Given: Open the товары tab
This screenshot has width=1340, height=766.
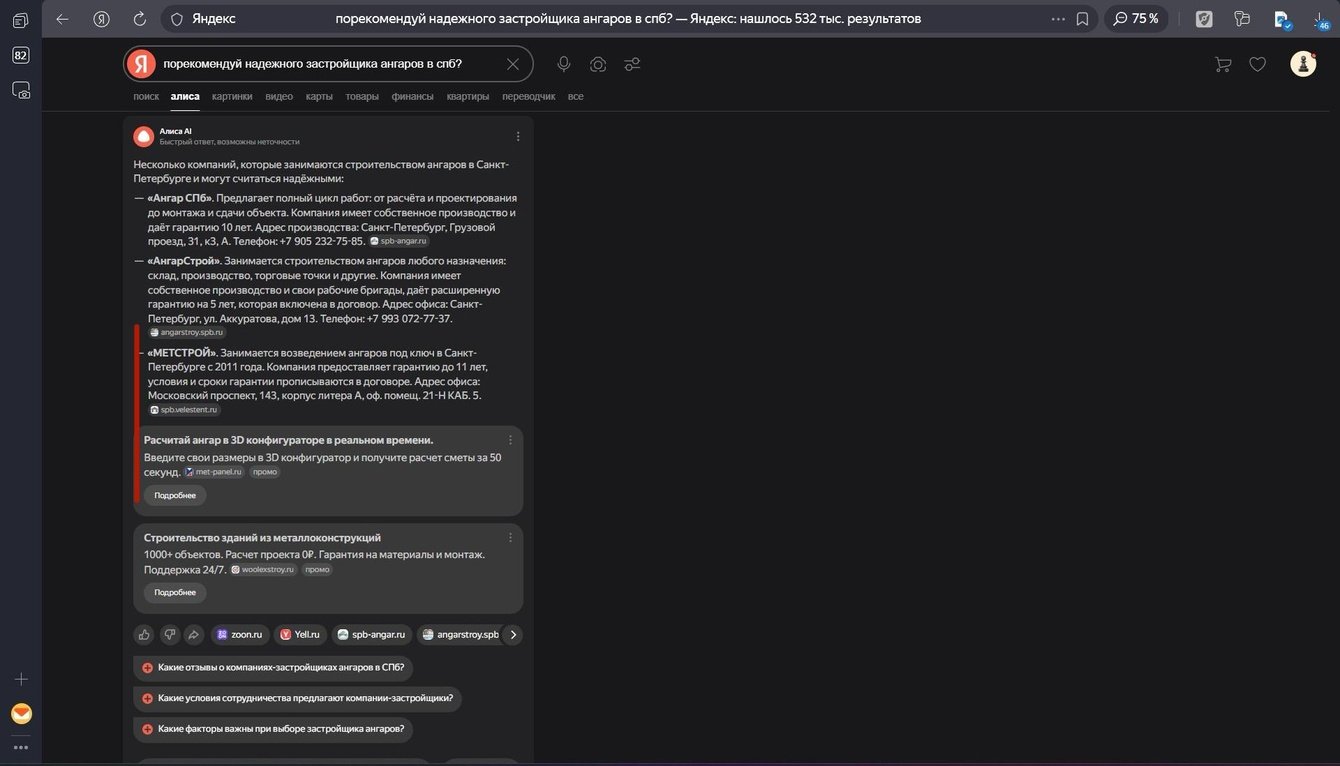Looking at the screenshot, I should [362, 96].
